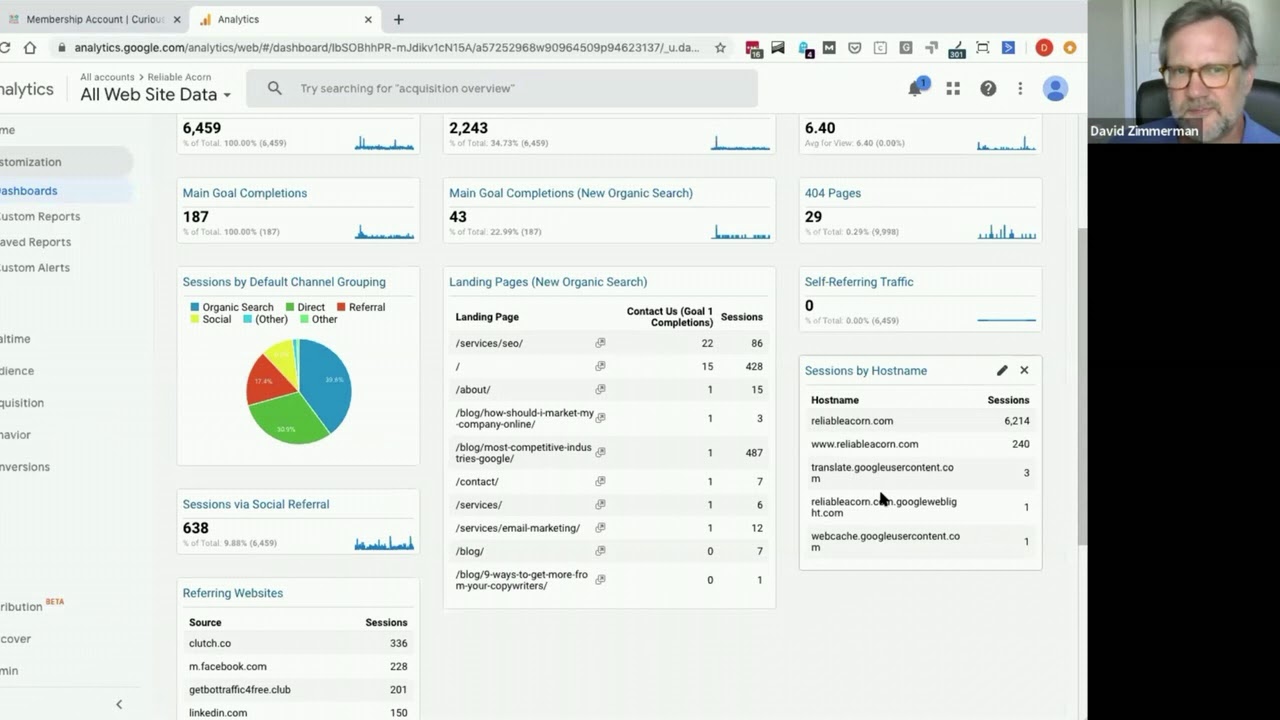Open Custom Reports in the sidebar

coord(40,216)
